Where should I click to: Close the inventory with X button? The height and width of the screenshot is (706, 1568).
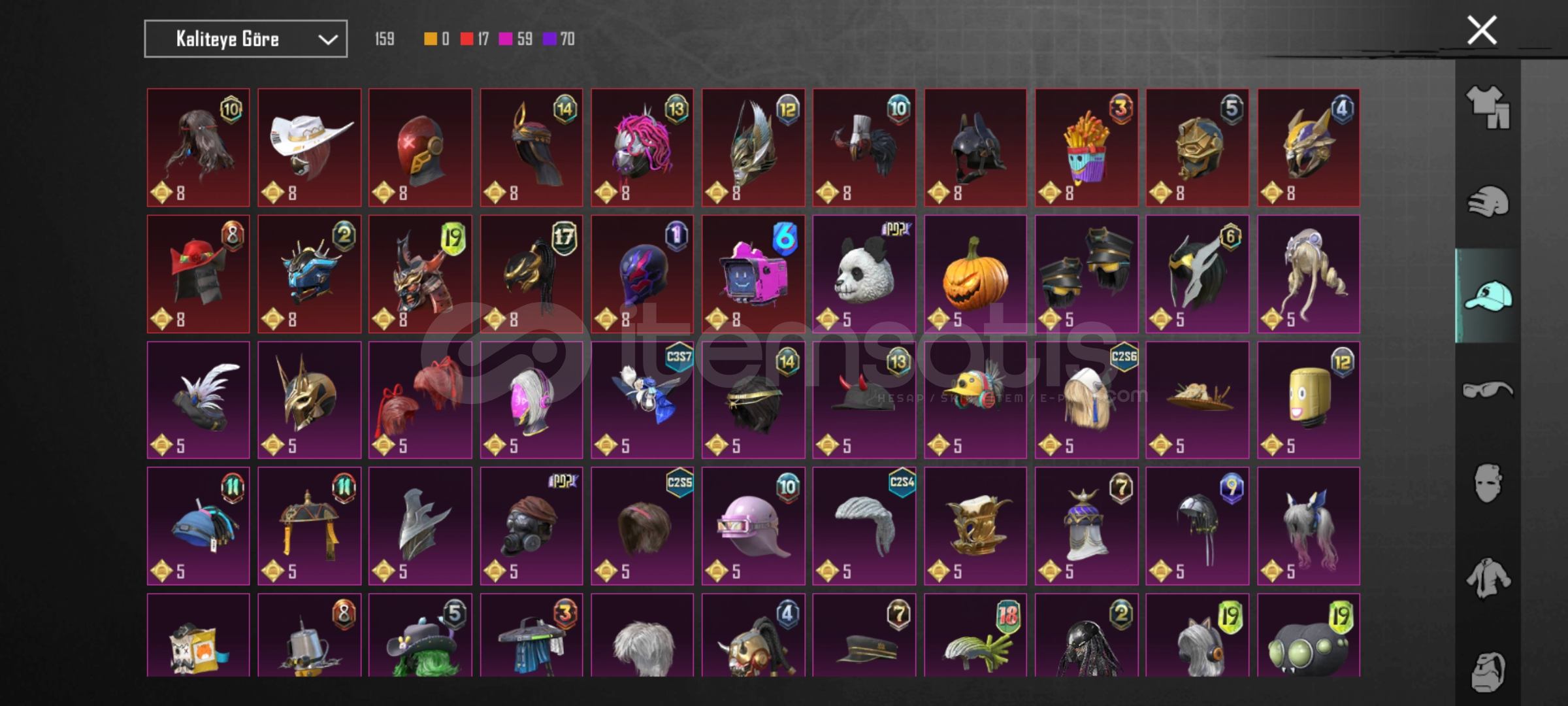pos(1482,30)
